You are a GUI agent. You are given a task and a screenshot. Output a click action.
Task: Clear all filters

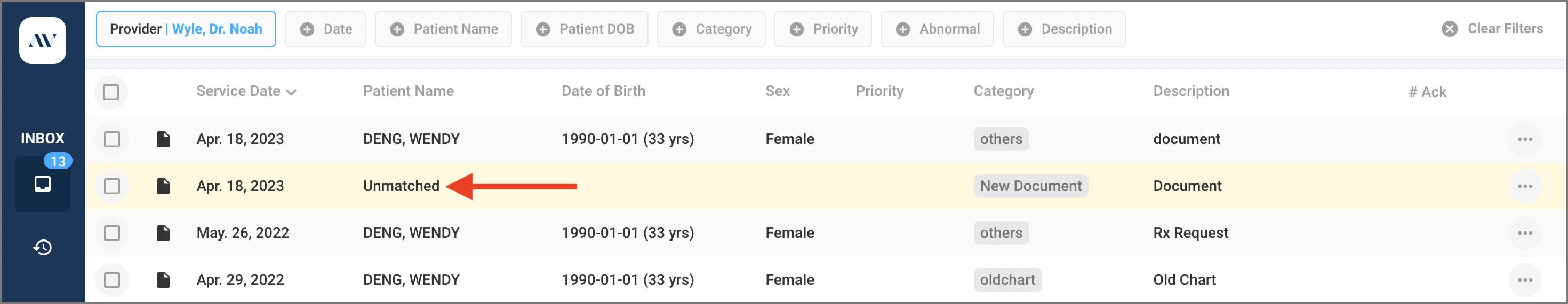[x=1492, y=29]
